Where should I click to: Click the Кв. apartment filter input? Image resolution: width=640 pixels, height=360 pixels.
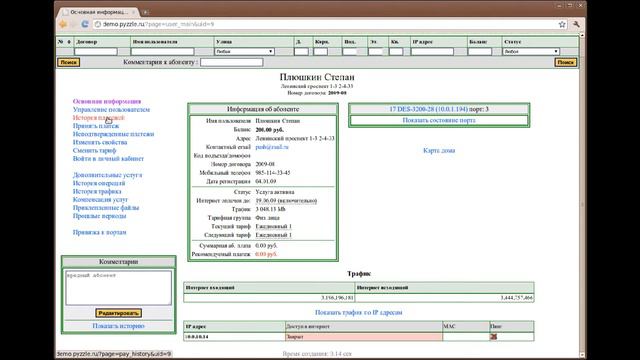click(x=396, y=51)
